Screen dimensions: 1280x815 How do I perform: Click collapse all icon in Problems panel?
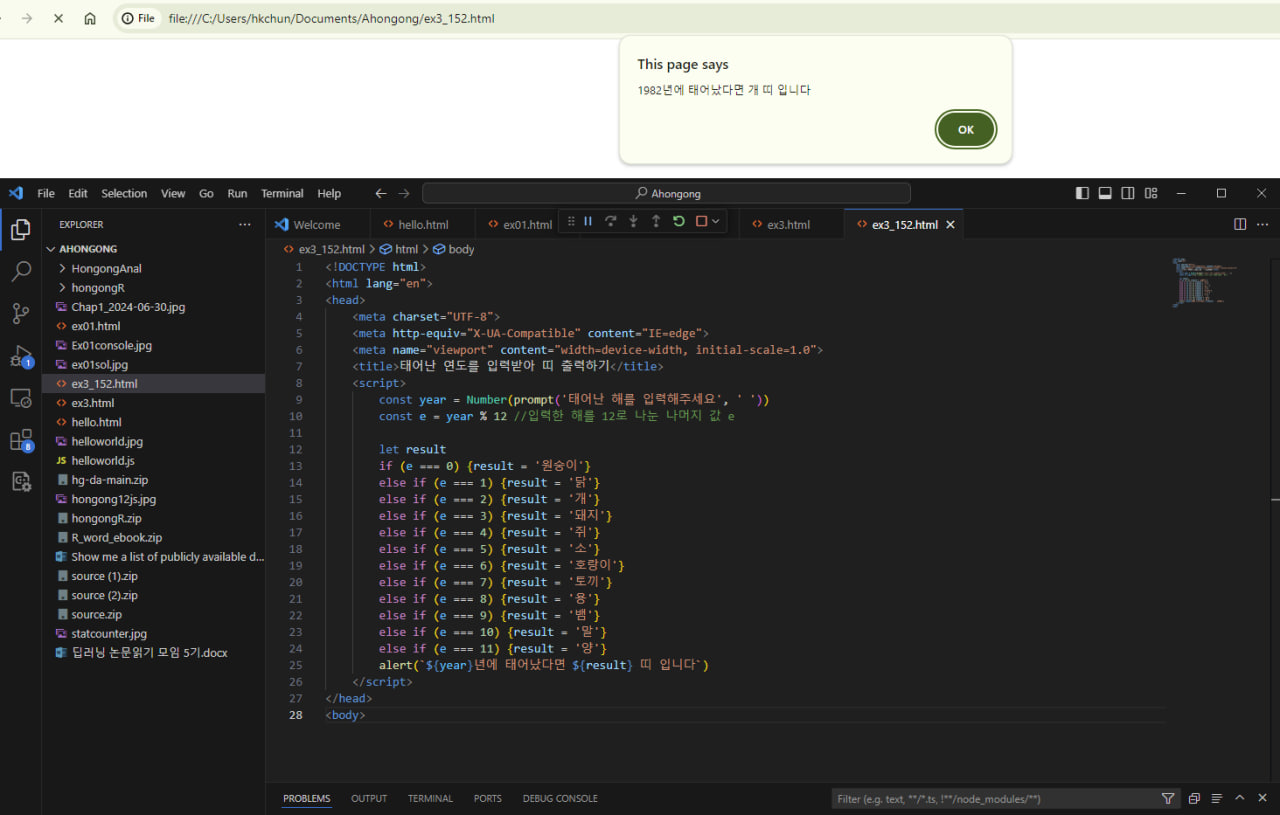click(x=1194, y=799)
